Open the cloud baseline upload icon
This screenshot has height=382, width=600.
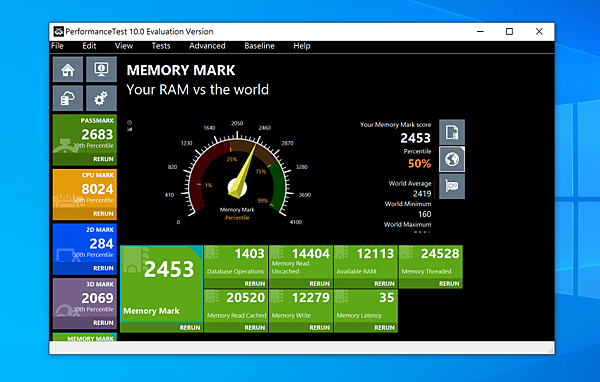click(68, 98)
